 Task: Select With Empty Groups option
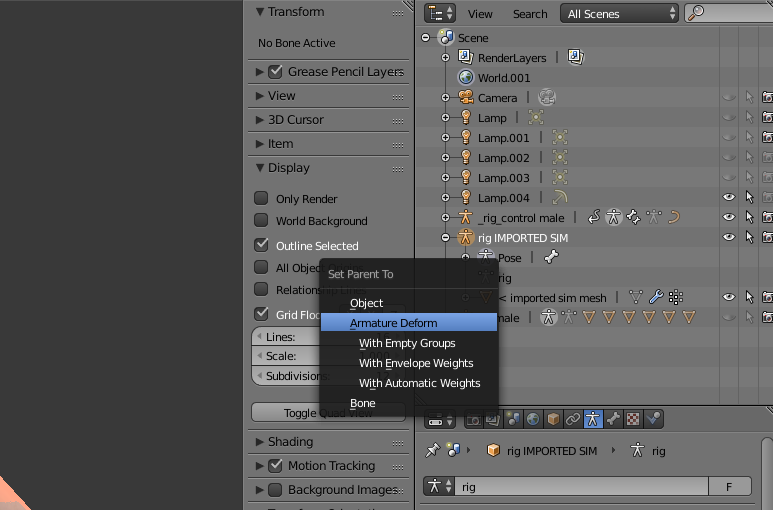[409, 343]
